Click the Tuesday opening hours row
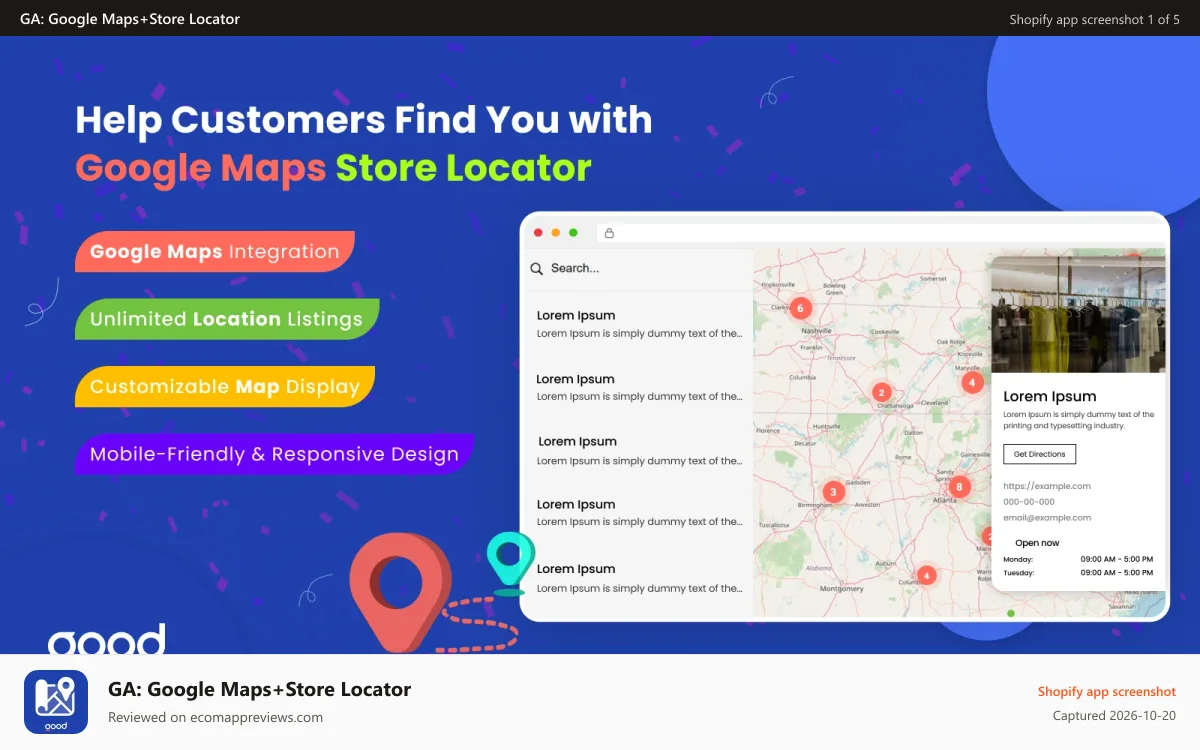This screenshot has width=1200, height=750. [x=1078, y=573]
